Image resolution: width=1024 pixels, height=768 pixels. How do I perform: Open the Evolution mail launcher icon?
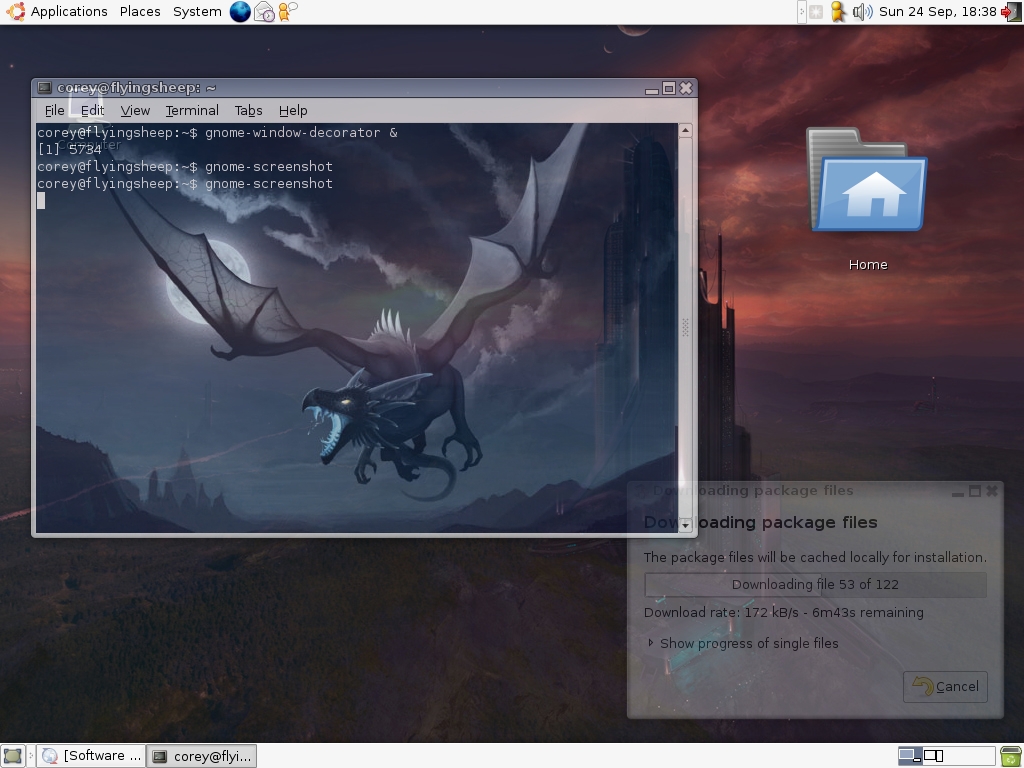pyautogui.click(x=264, y=12)
